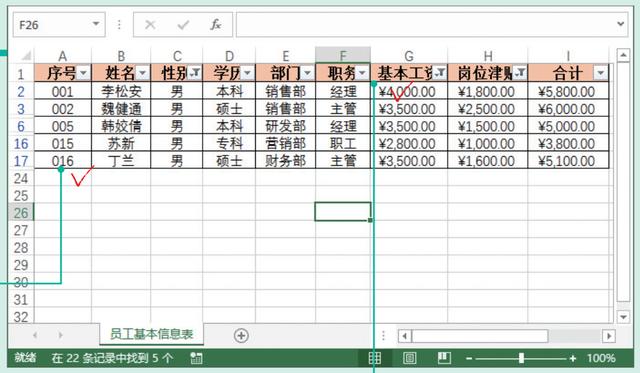Select cell with ¥1,800.00 allowance
Viewport: 640px width, 373px height.
tap(488, 91)
